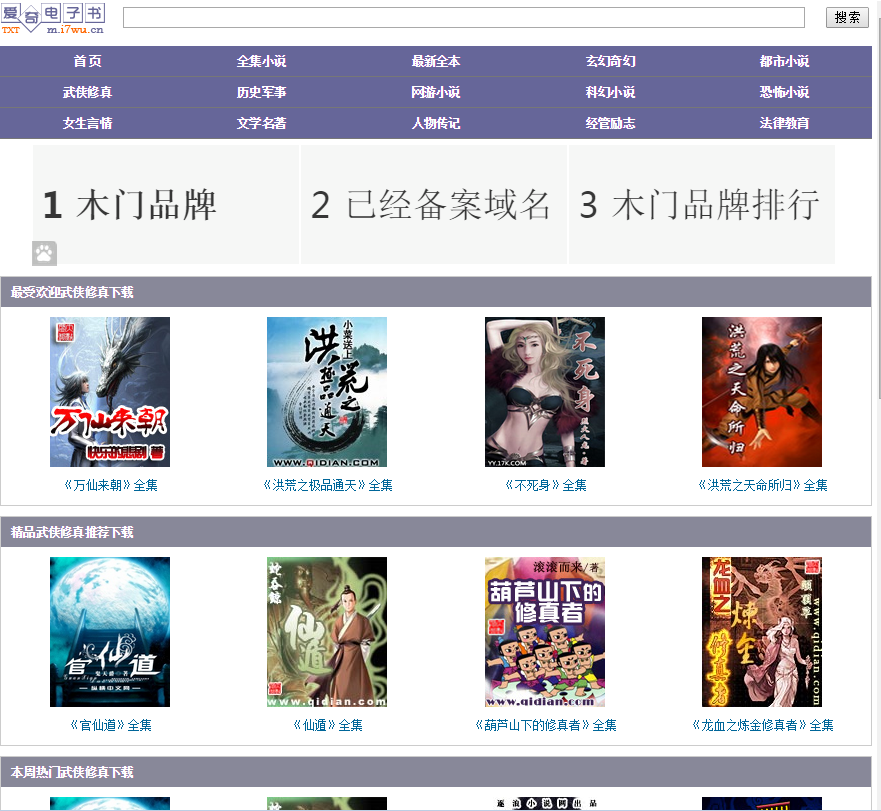The width and height of the screenshot is (881, 811).
Task: Click the 洪荒之极品通天 book cover
Action: coord(327,391)
